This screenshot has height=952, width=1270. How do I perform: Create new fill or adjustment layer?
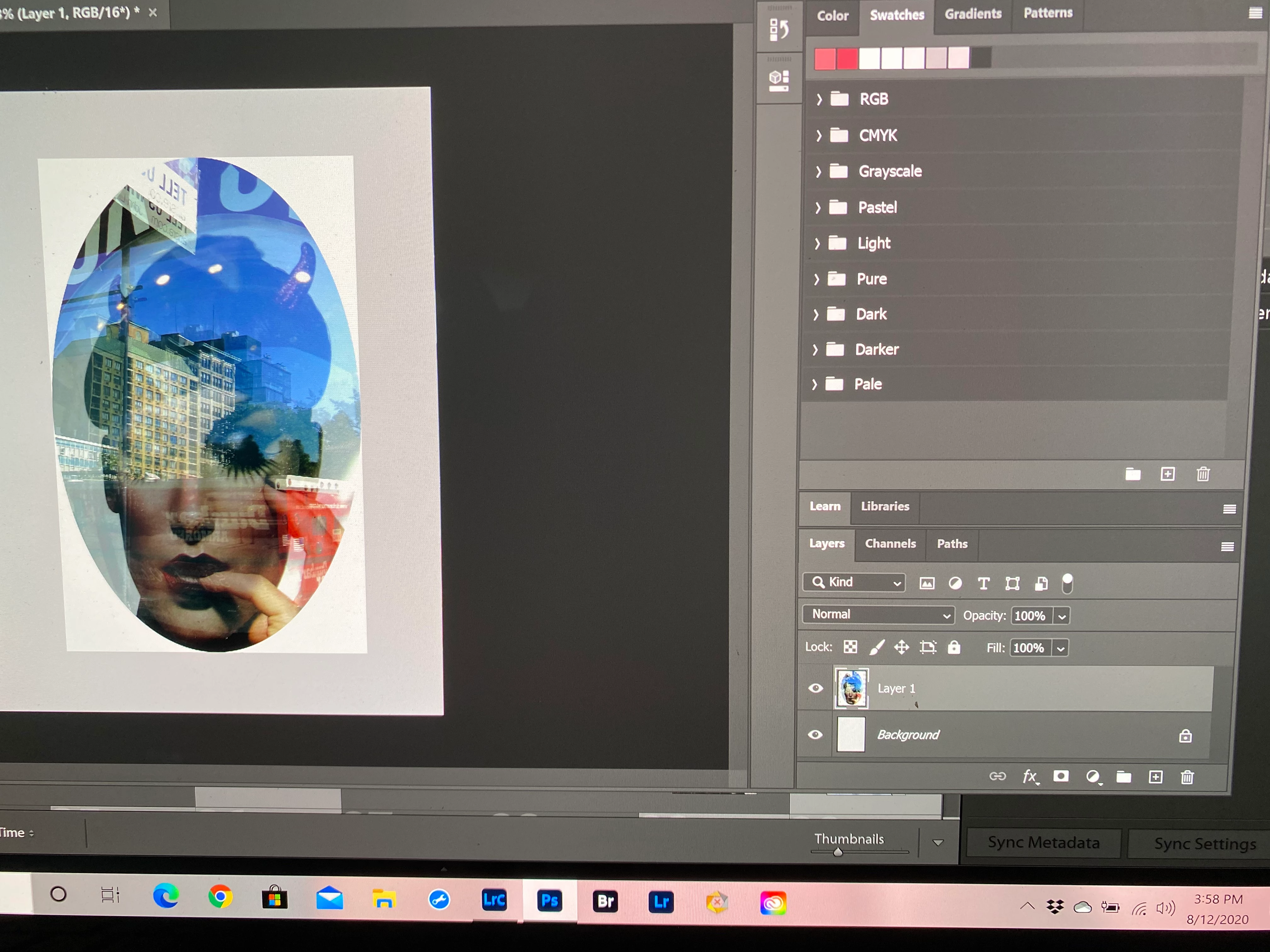1093,776
